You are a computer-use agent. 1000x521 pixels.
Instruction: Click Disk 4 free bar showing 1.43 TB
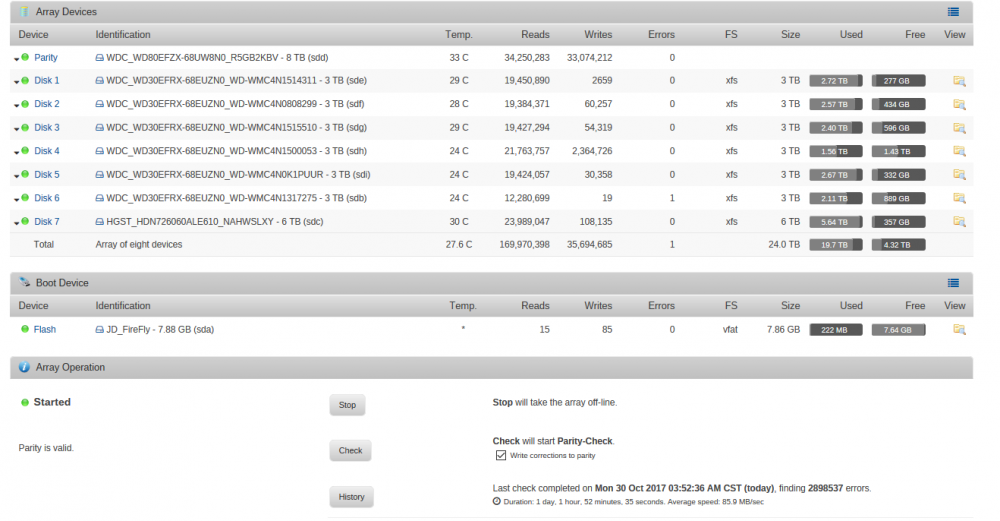[x=898, y=152]
